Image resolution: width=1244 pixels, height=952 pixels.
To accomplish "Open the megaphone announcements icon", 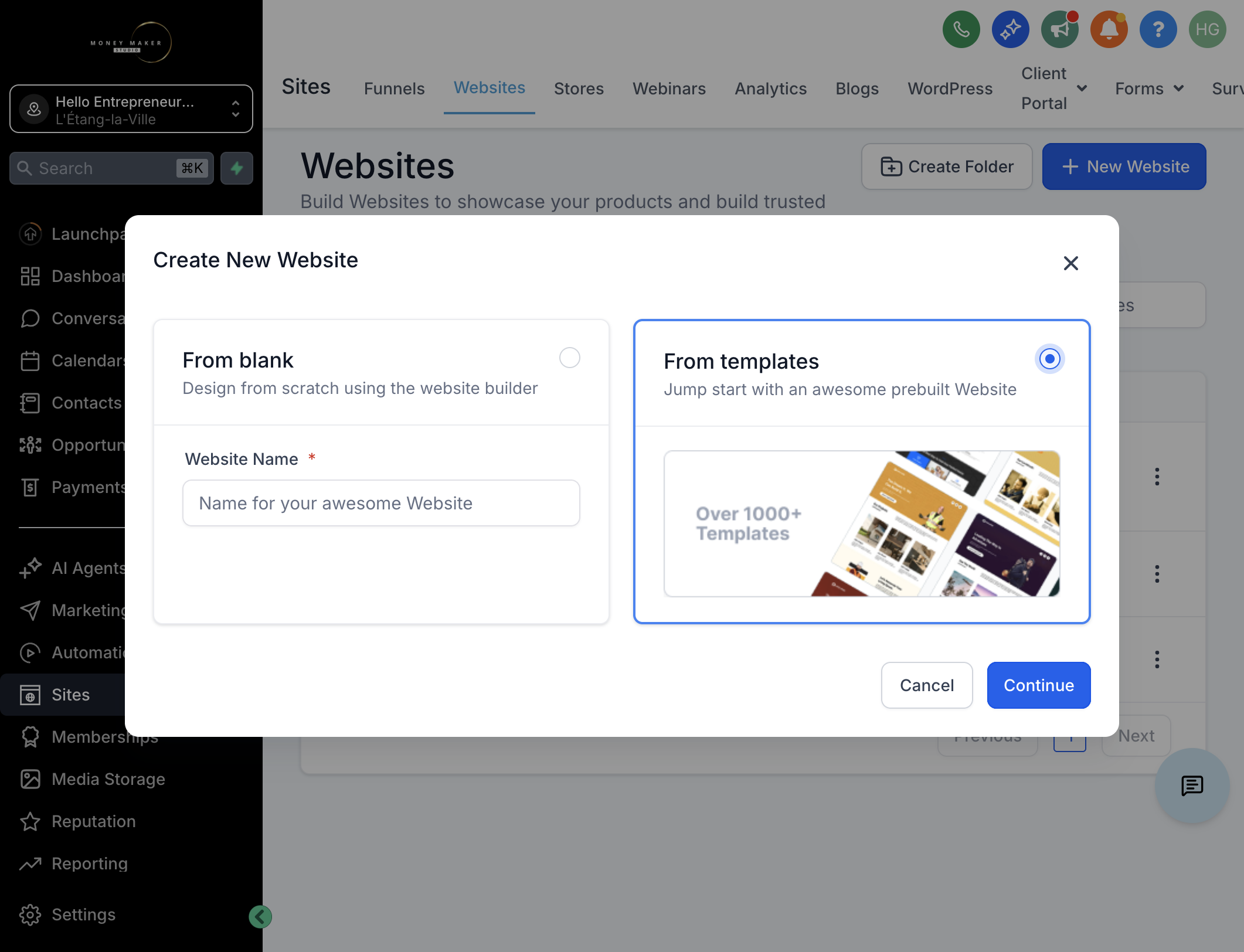I will [x=1060, y=29].
